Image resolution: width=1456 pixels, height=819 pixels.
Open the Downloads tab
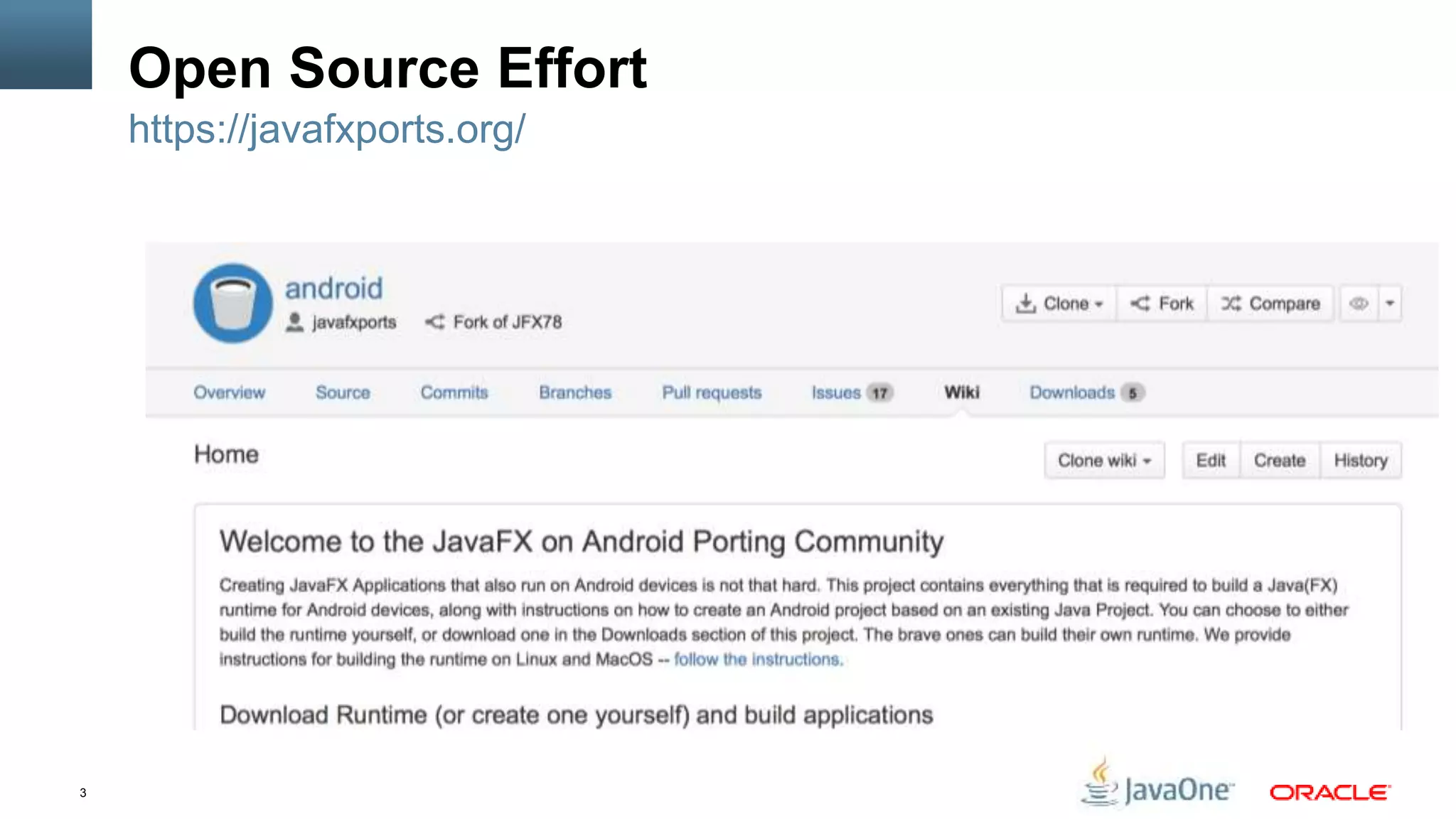1072,392
